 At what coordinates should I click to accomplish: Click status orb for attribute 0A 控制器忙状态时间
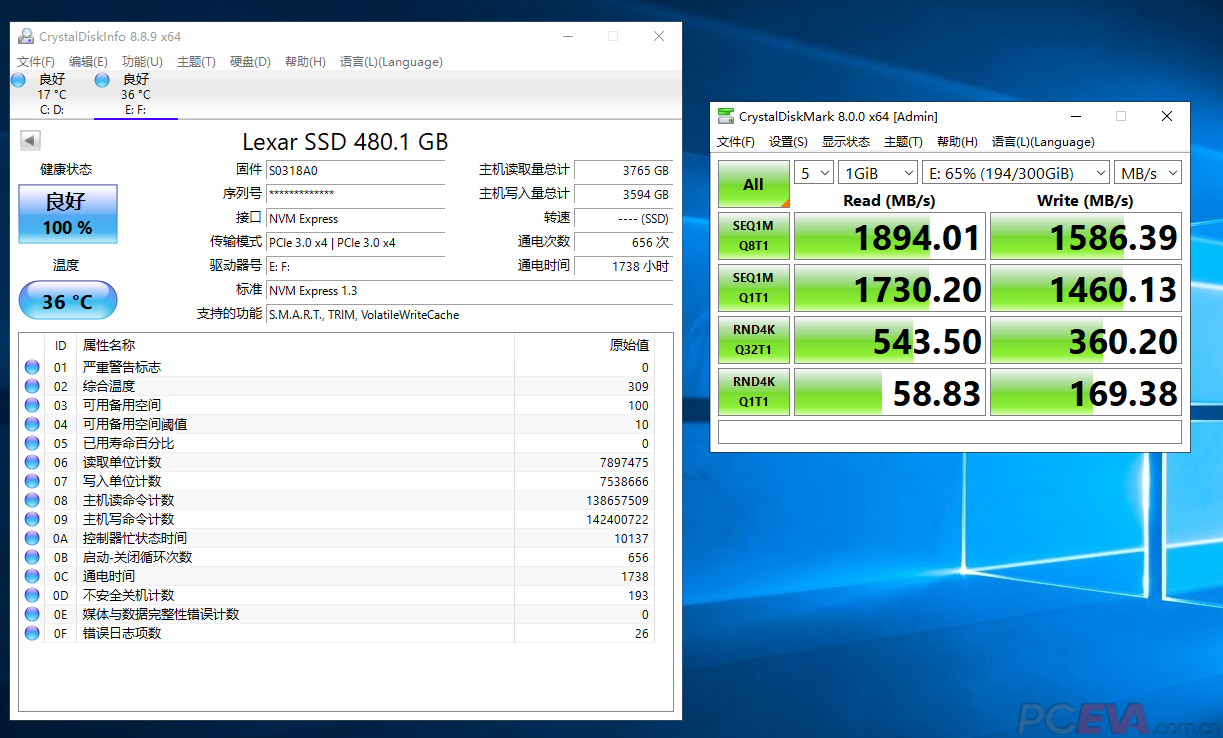pyautogui.click(x=32, y=538)
